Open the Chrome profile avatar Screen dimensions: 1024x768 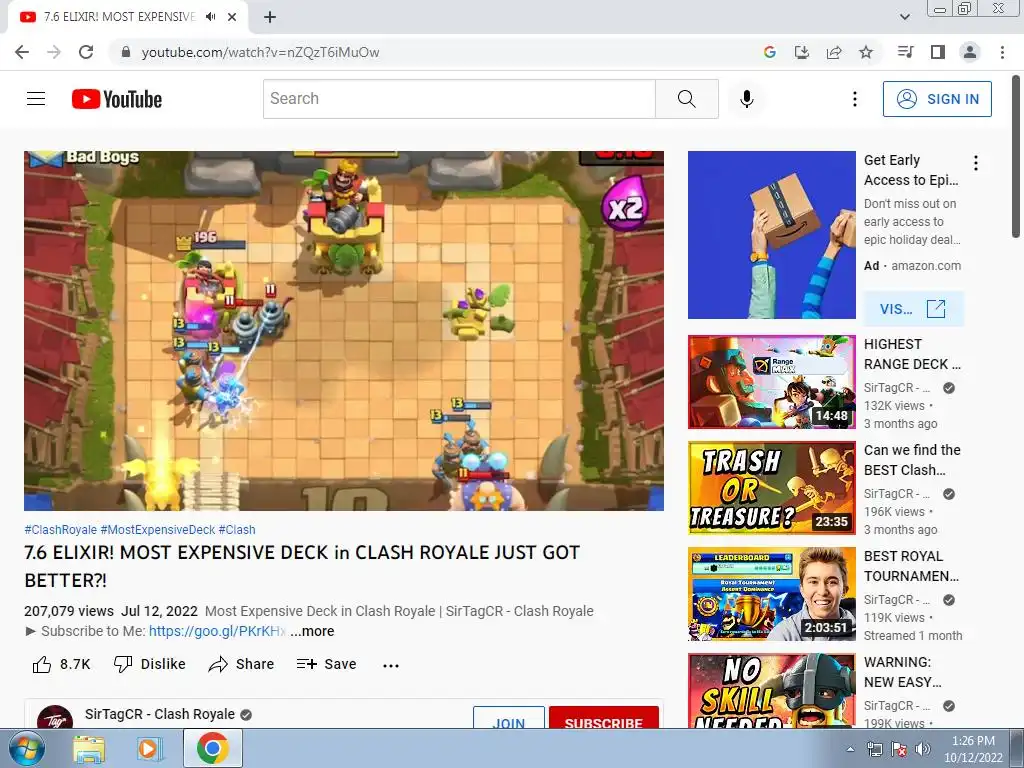coord(970,52)
